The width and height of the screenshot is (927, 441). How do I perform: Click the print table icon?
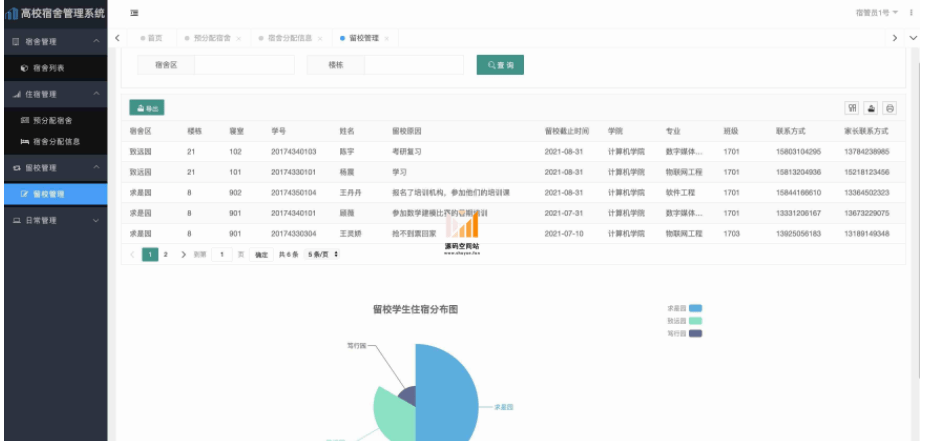[x=890, y=108]
